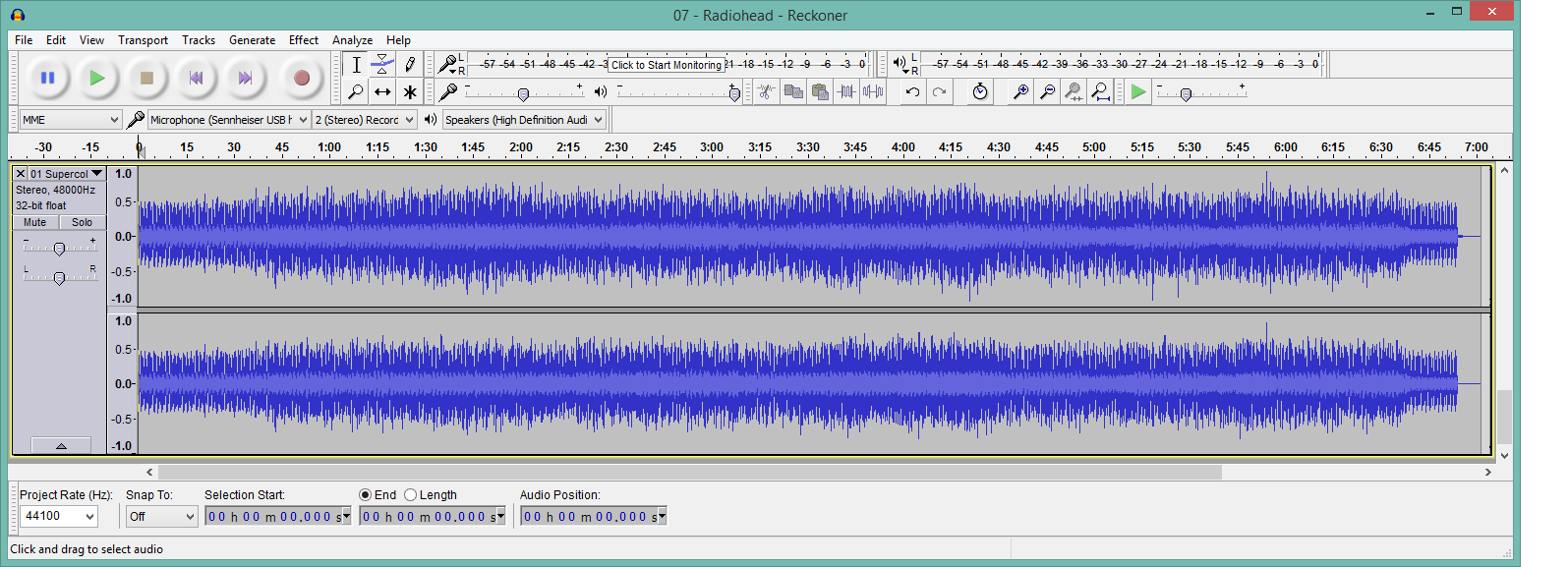Click the Fit Project zoom icon
This screenshot has width=1568, height=567.
pyautogui.click(x=1101, y=91)
